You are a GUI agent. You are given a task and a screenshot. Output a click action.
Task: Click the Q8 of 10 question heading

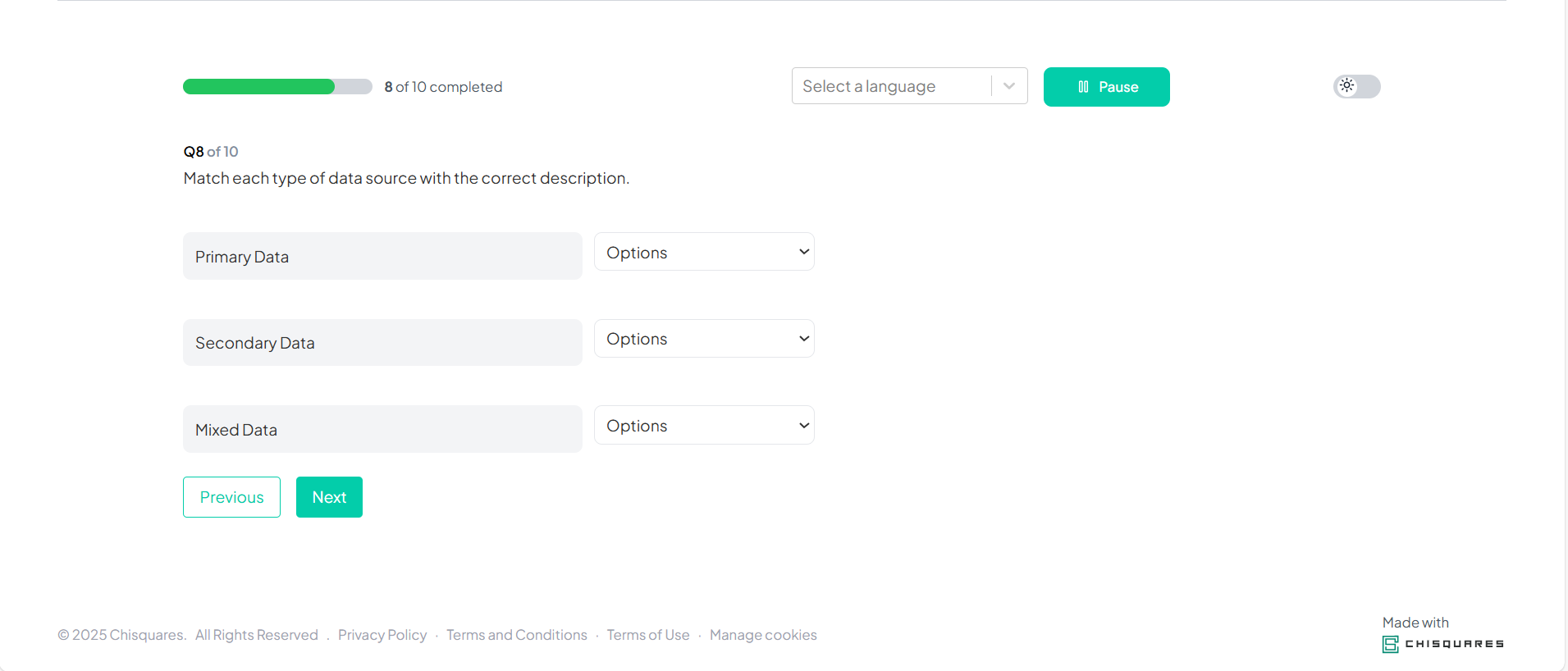211,152
